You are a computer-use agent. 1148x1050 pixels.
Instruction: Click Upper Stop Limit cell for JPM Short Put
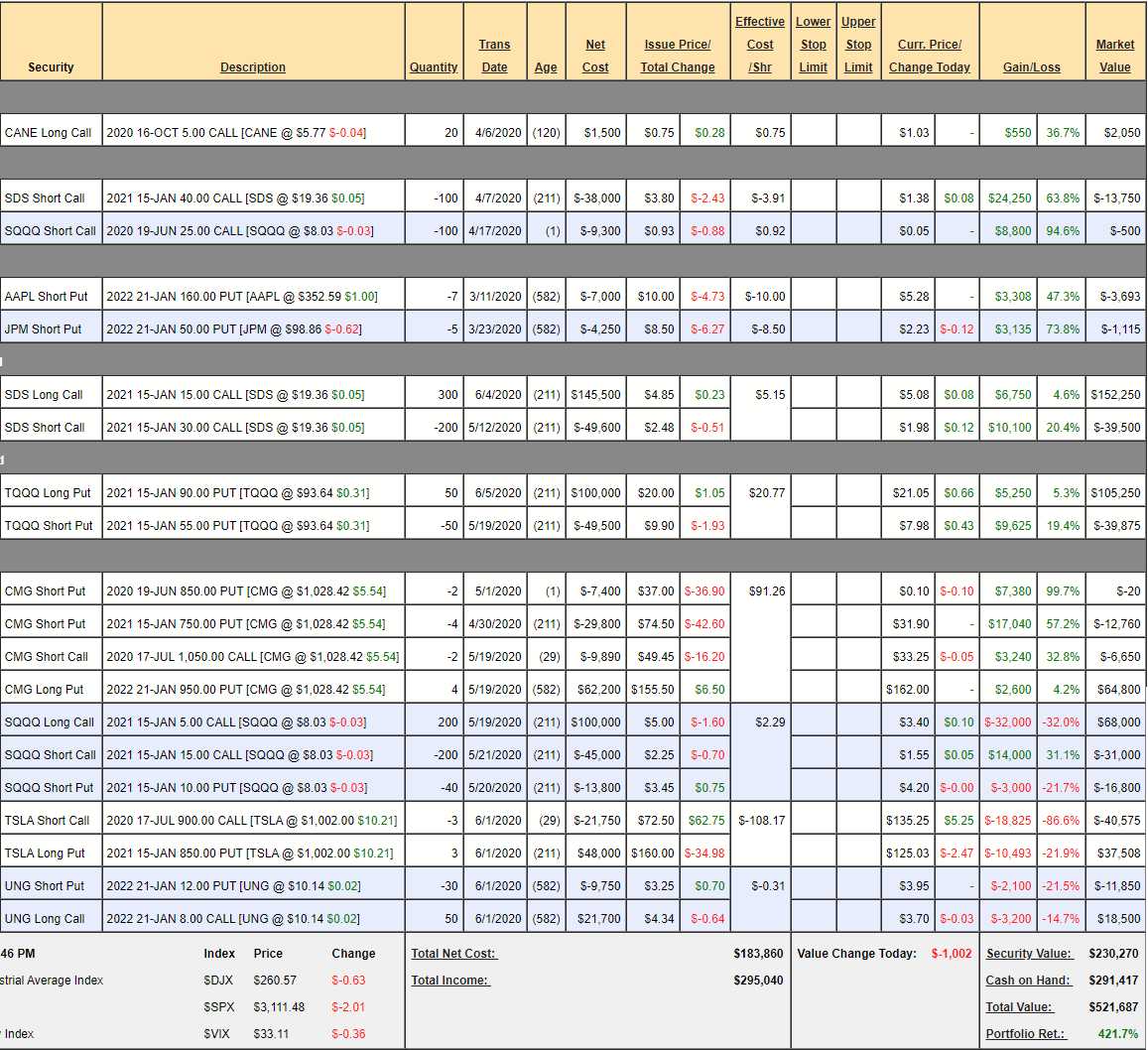858,329
